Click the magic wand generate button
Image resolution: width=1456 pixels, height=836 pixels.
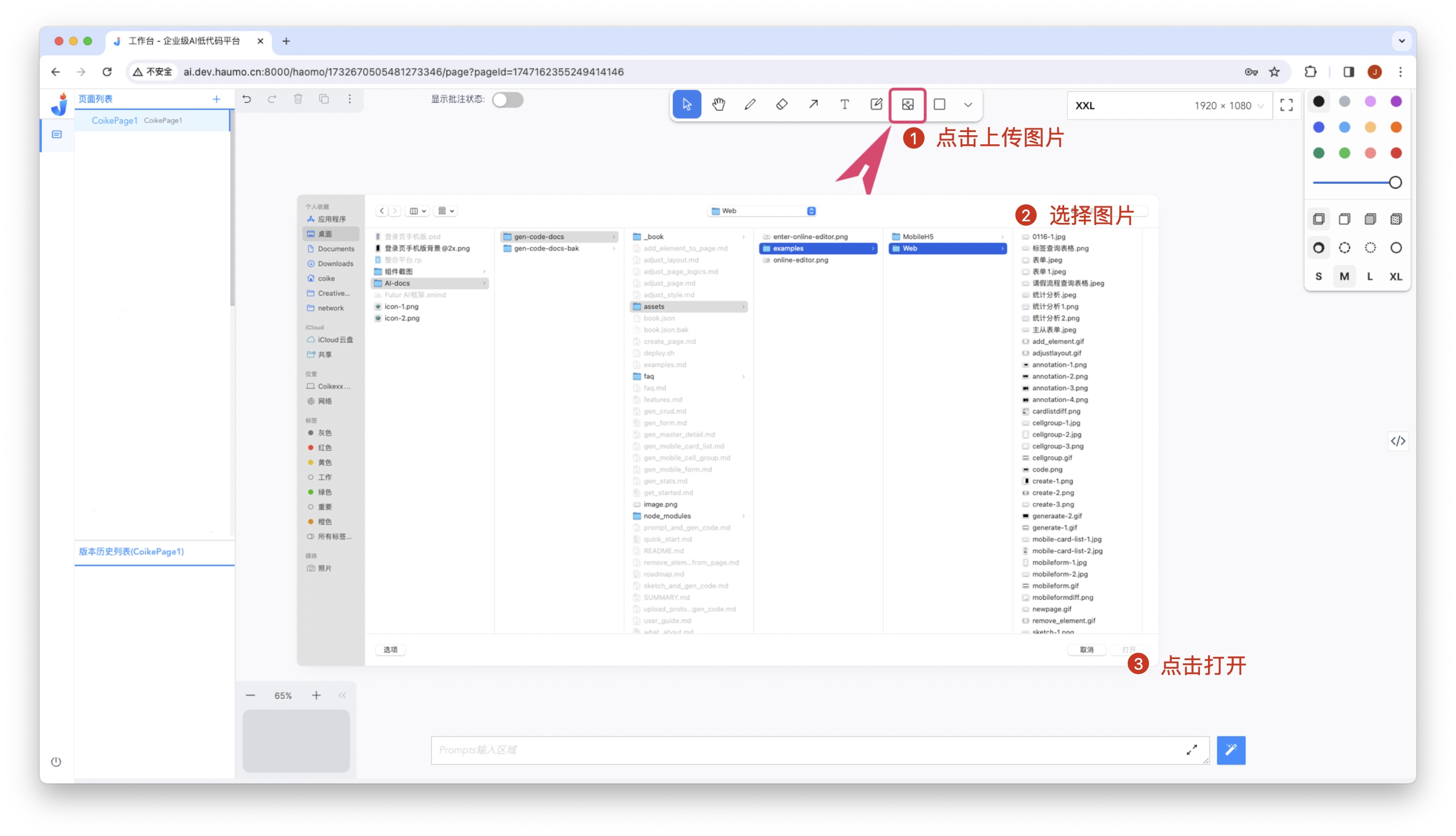tap(1231, 750)
